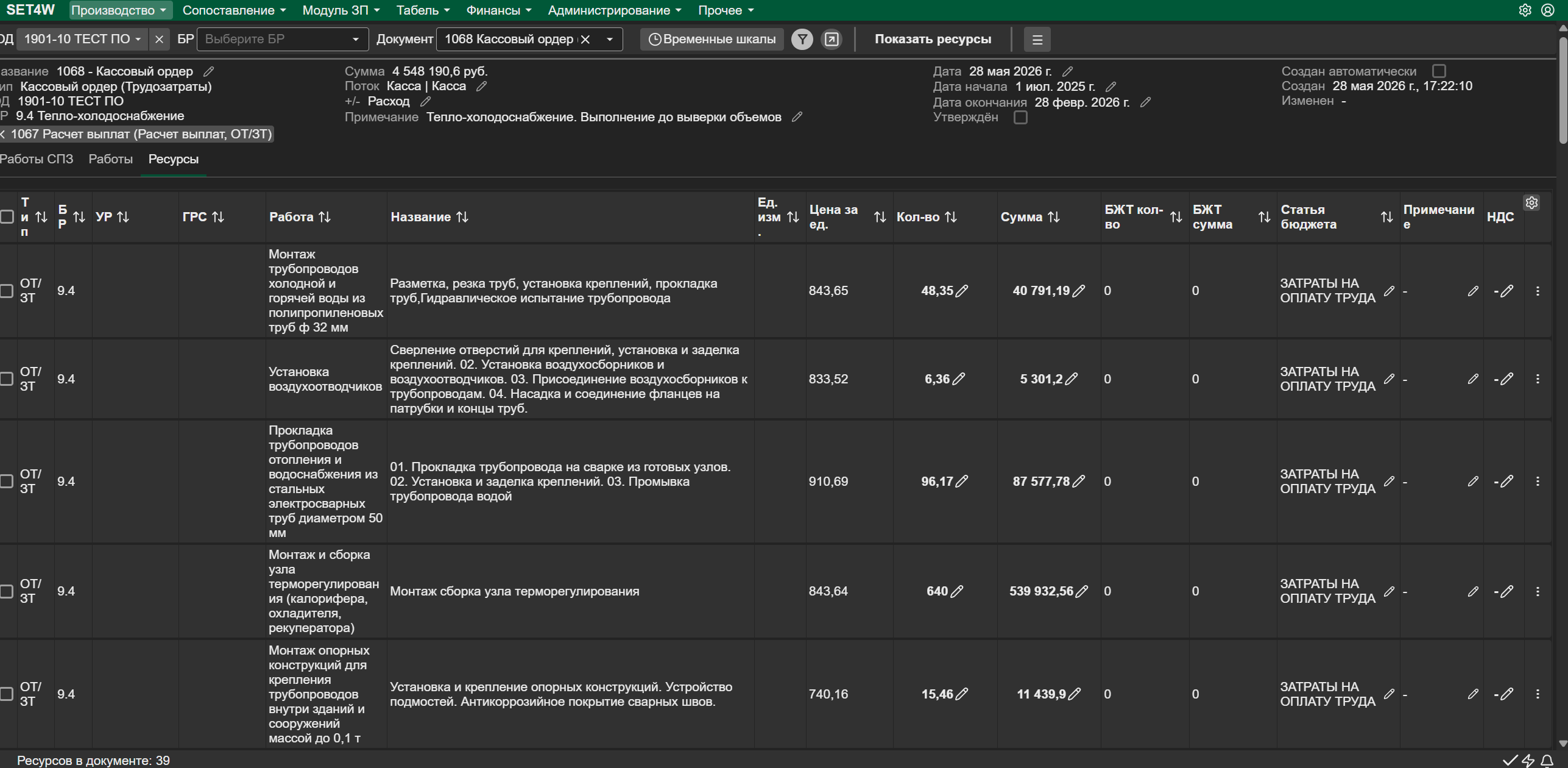Click the checkmark status icon
Image resolution: width=1568 pixels, height=768 pixels.
pos(1510,760)
